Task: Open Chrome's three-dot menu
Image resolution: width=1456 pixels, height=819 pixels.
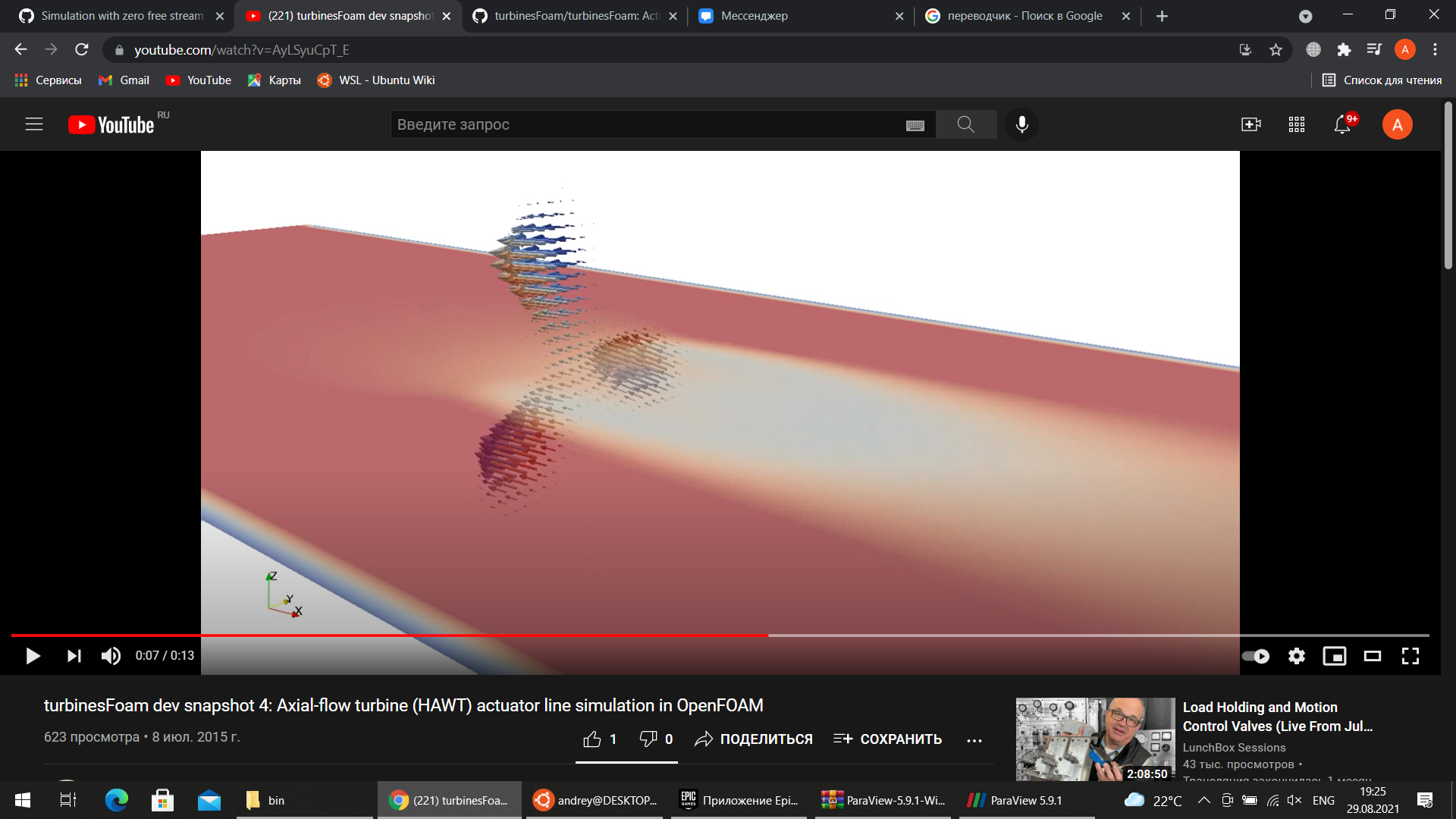Action: point(1435,50)
